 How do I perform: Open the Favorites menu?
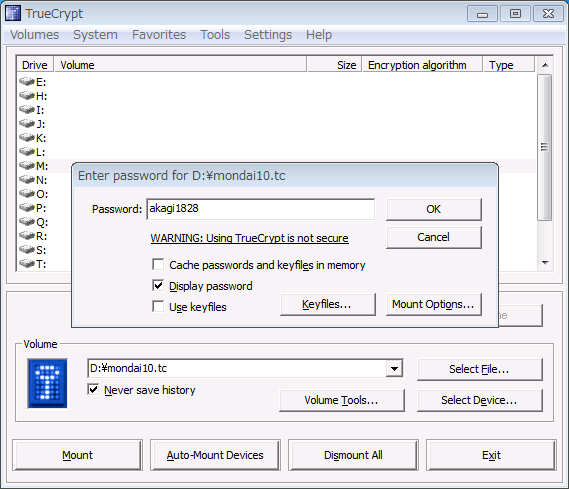tap(159, 35)
